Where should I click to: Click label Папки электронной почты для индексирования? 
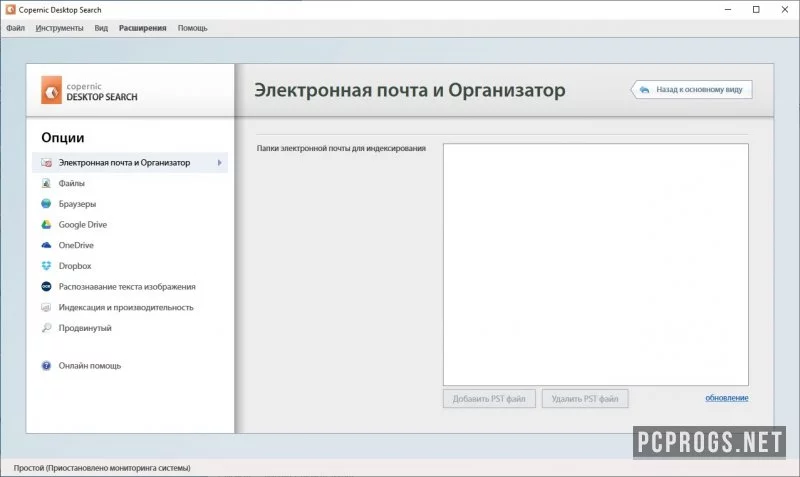coord(341,148)
